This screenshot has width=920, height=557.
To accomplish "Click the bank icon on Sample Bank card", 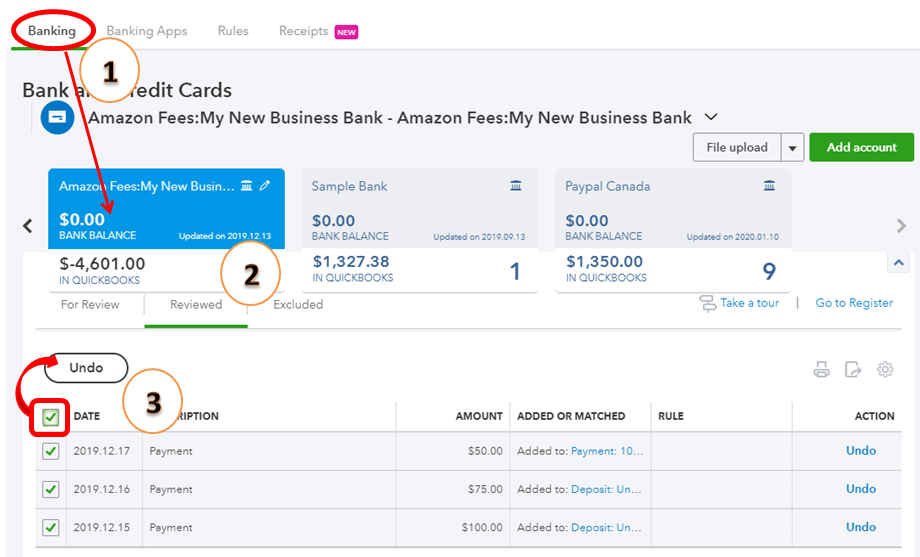I will (x=516, y=186).
